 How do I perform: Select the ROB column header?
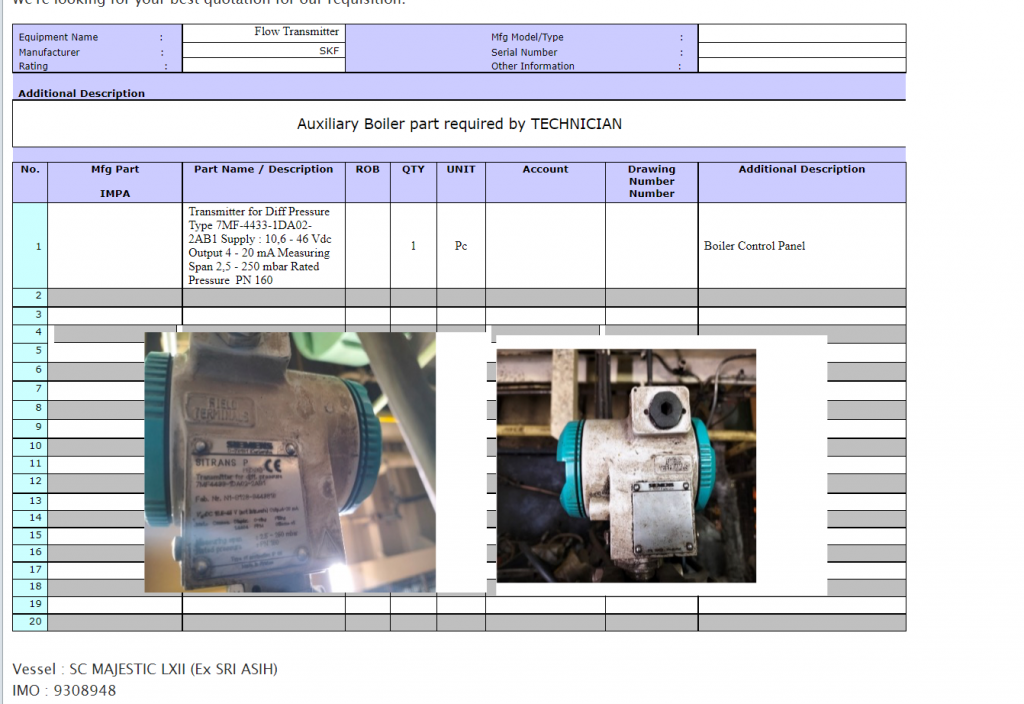coord(367,170)
